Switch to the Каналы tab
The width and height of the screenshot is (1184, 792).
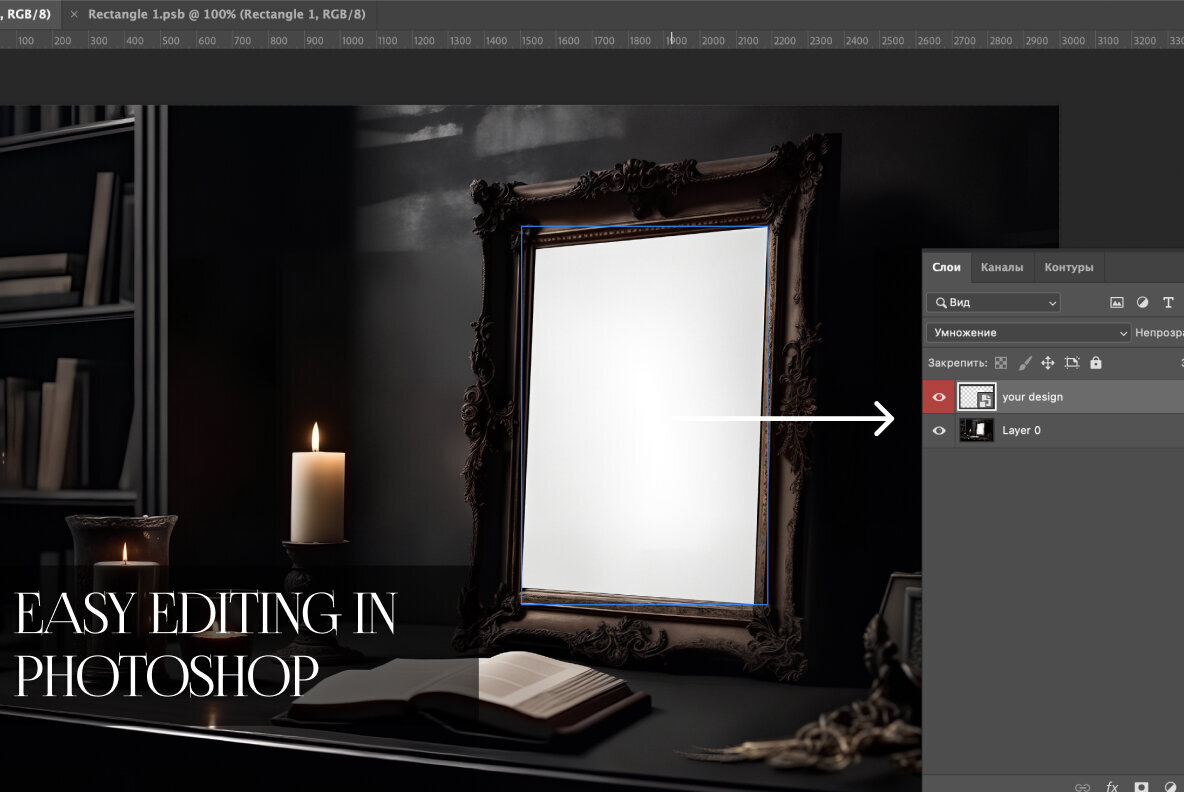coord(1002,267)
